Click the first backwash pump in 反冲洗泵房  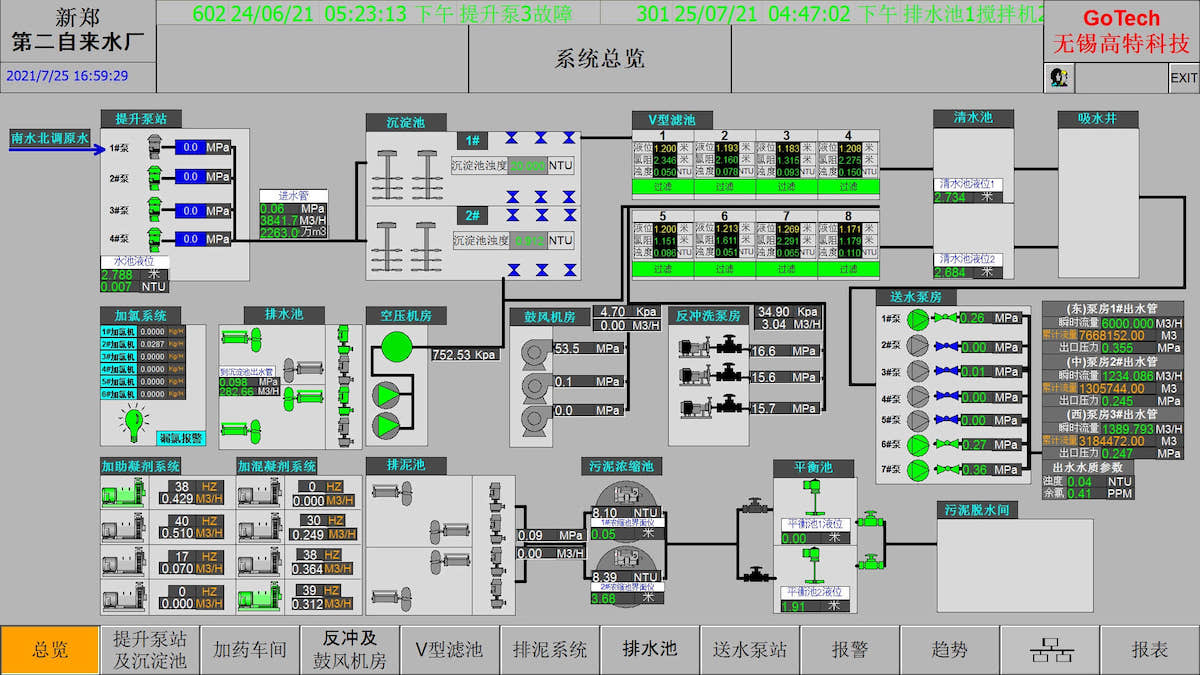(x=694, y=348)
